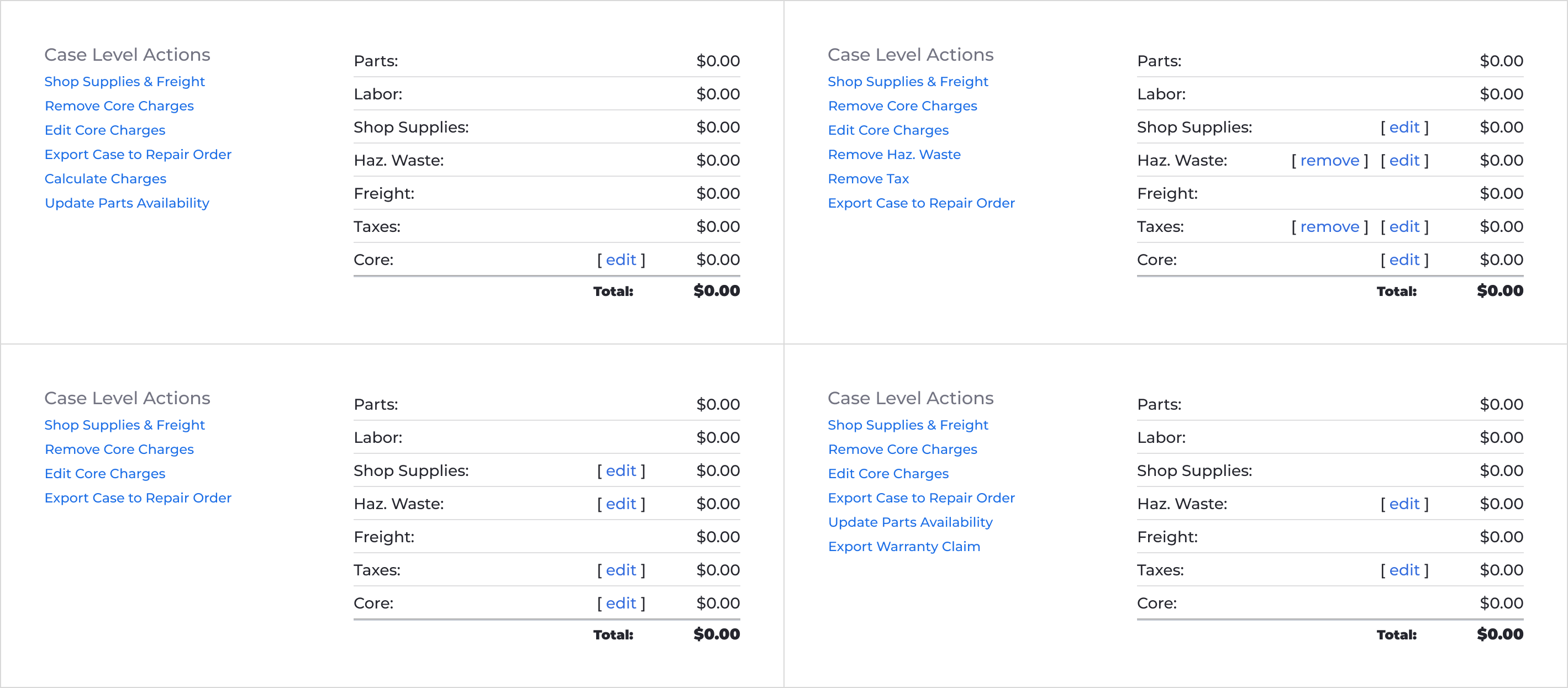Edit Core amount in bottom-left panel
Viewport: 1568px width, 688px height.
(x=621, y=604)
